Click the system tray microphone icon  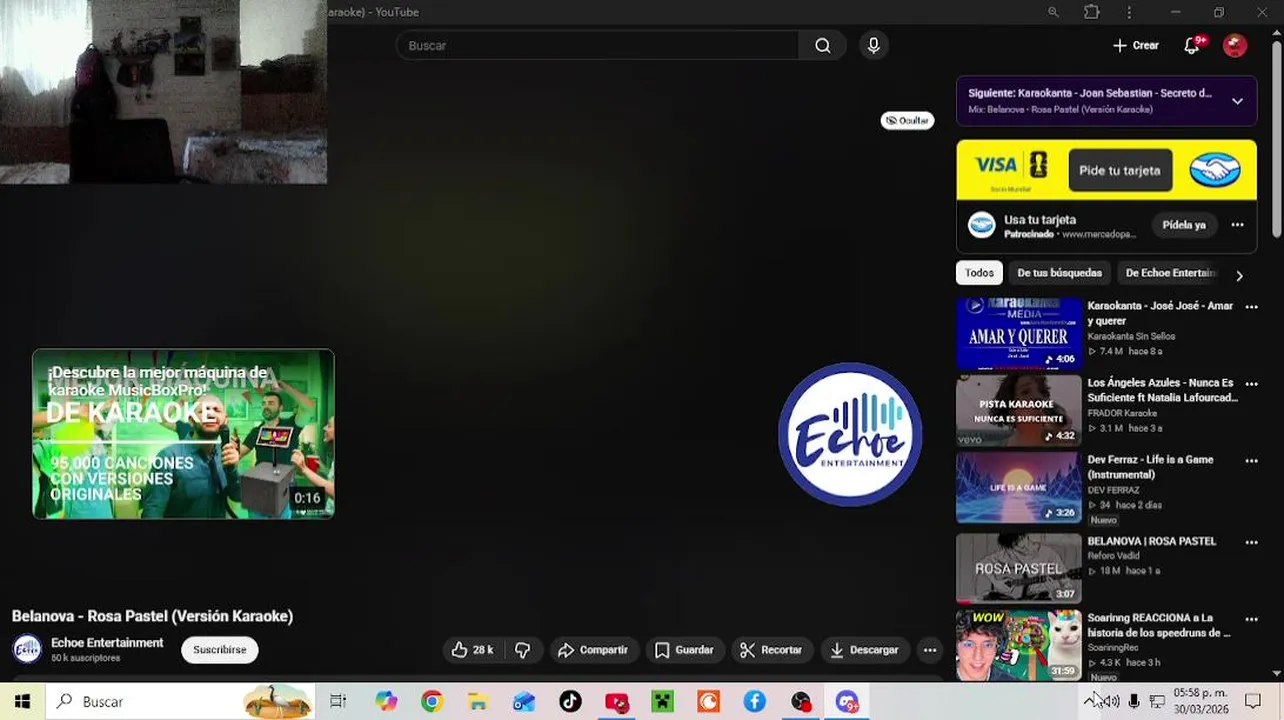(1134, 702)
